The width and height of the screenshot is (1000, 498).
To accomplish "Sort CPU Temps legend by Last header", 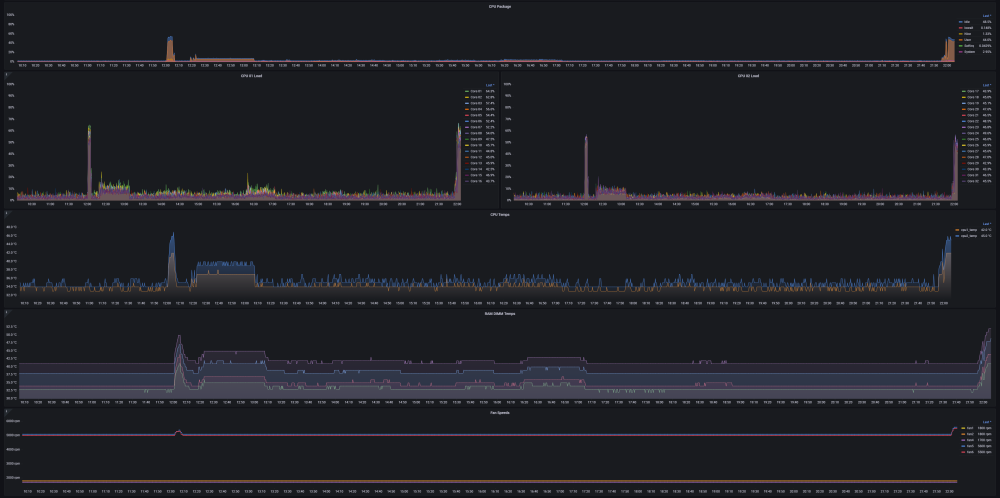I will click(987, 224).
